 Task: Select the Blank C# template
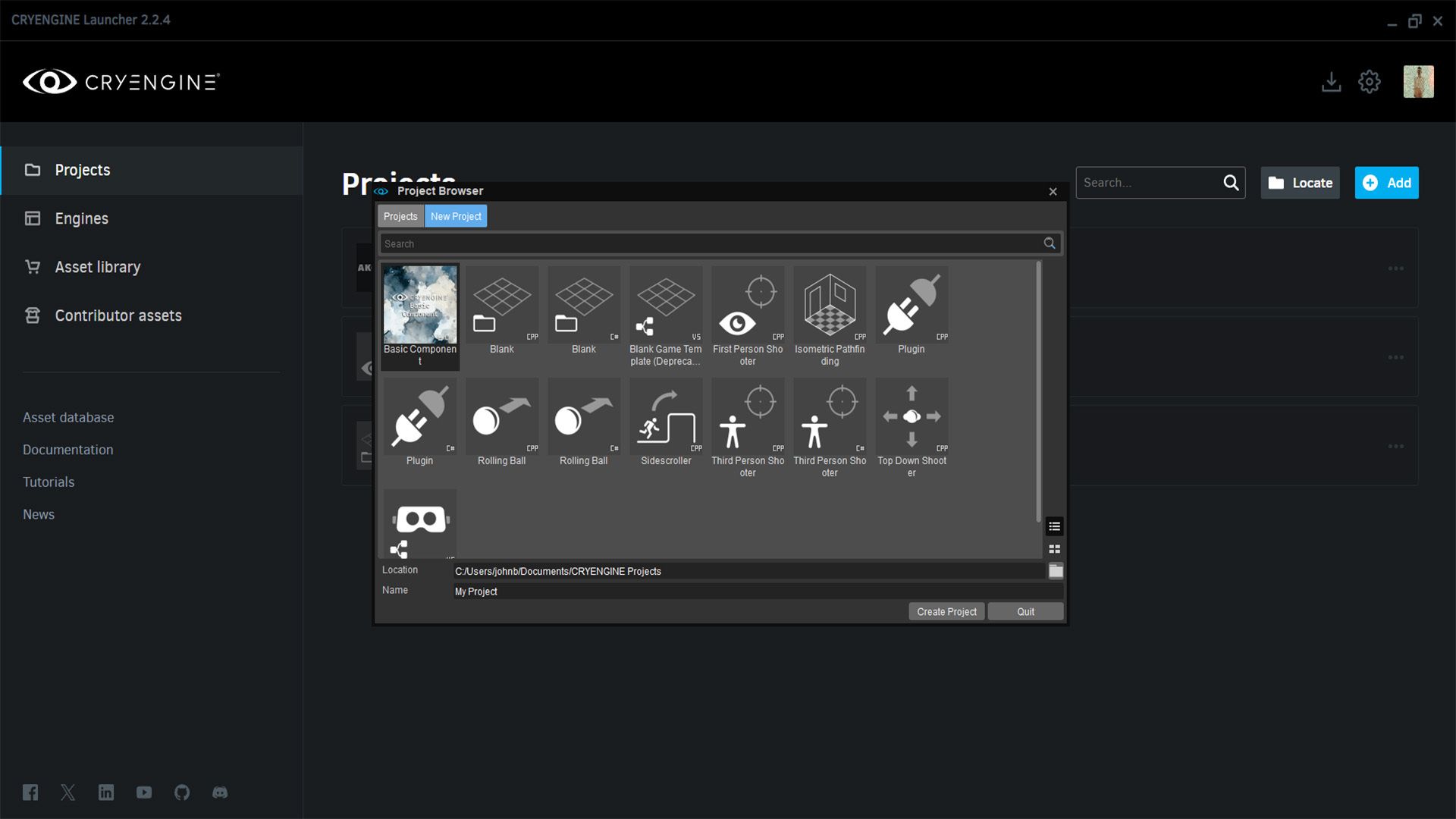pos(584,311)
